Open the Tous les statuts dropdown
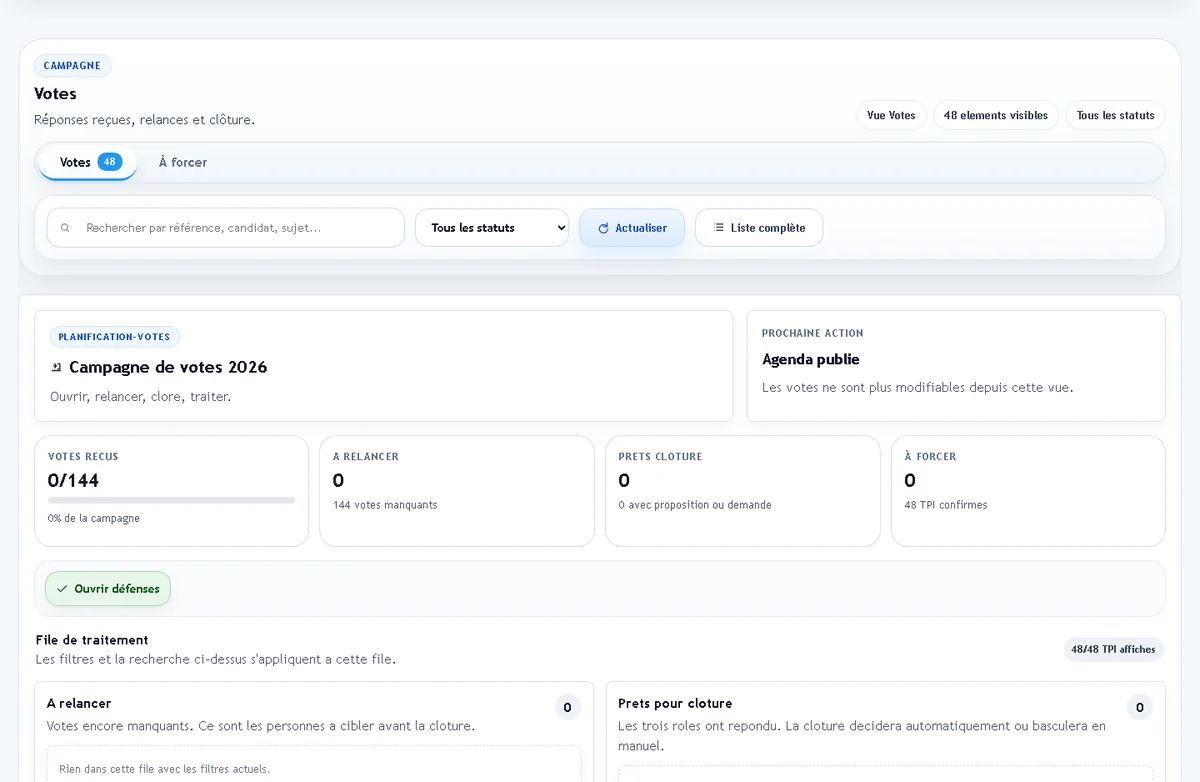This screenshot has height=782, width=1200. point(492,228)
